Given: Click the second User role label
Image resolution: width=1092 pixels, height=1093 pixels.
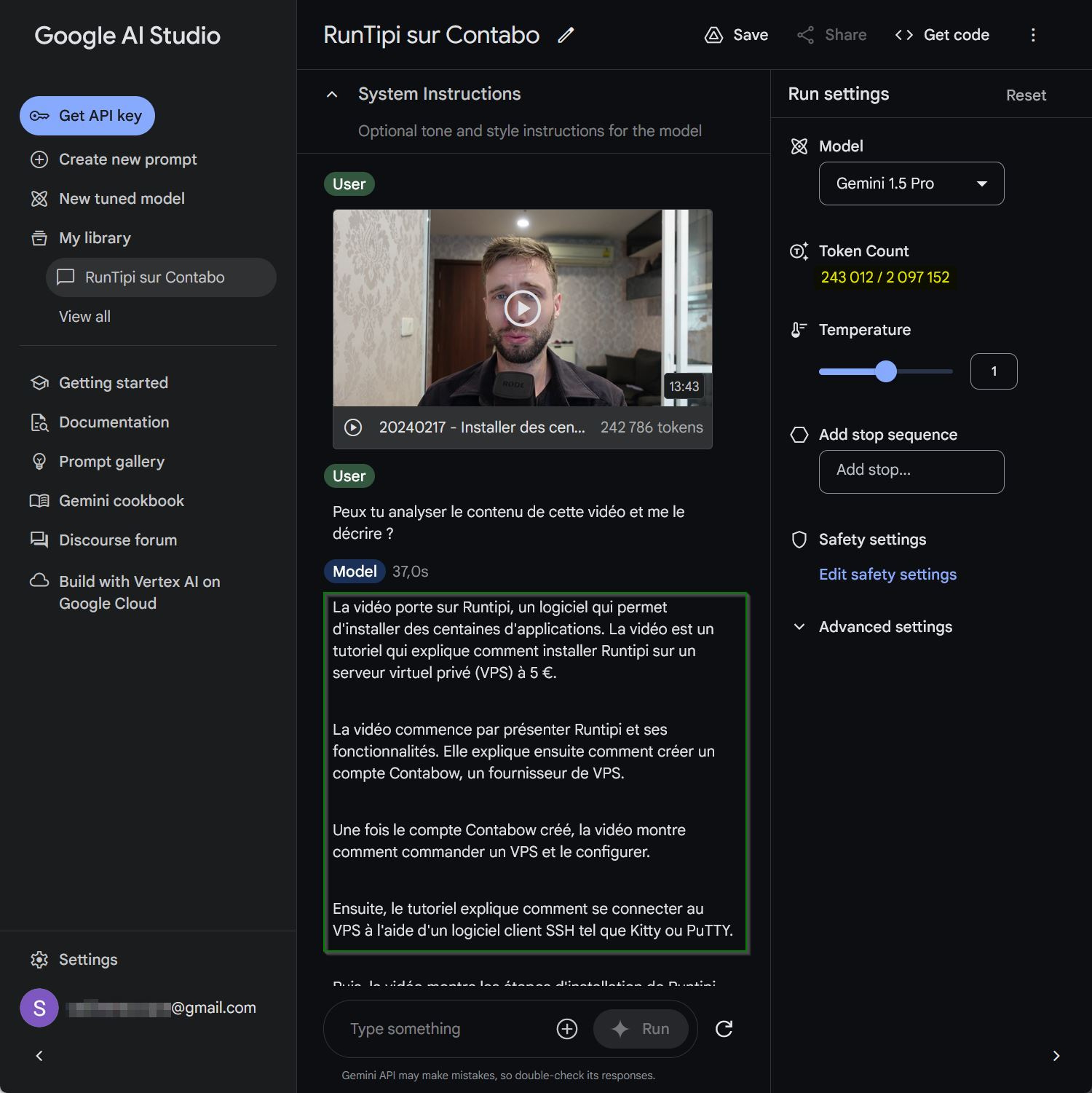Looking at the screenshot, I should (x=349, y=476).
